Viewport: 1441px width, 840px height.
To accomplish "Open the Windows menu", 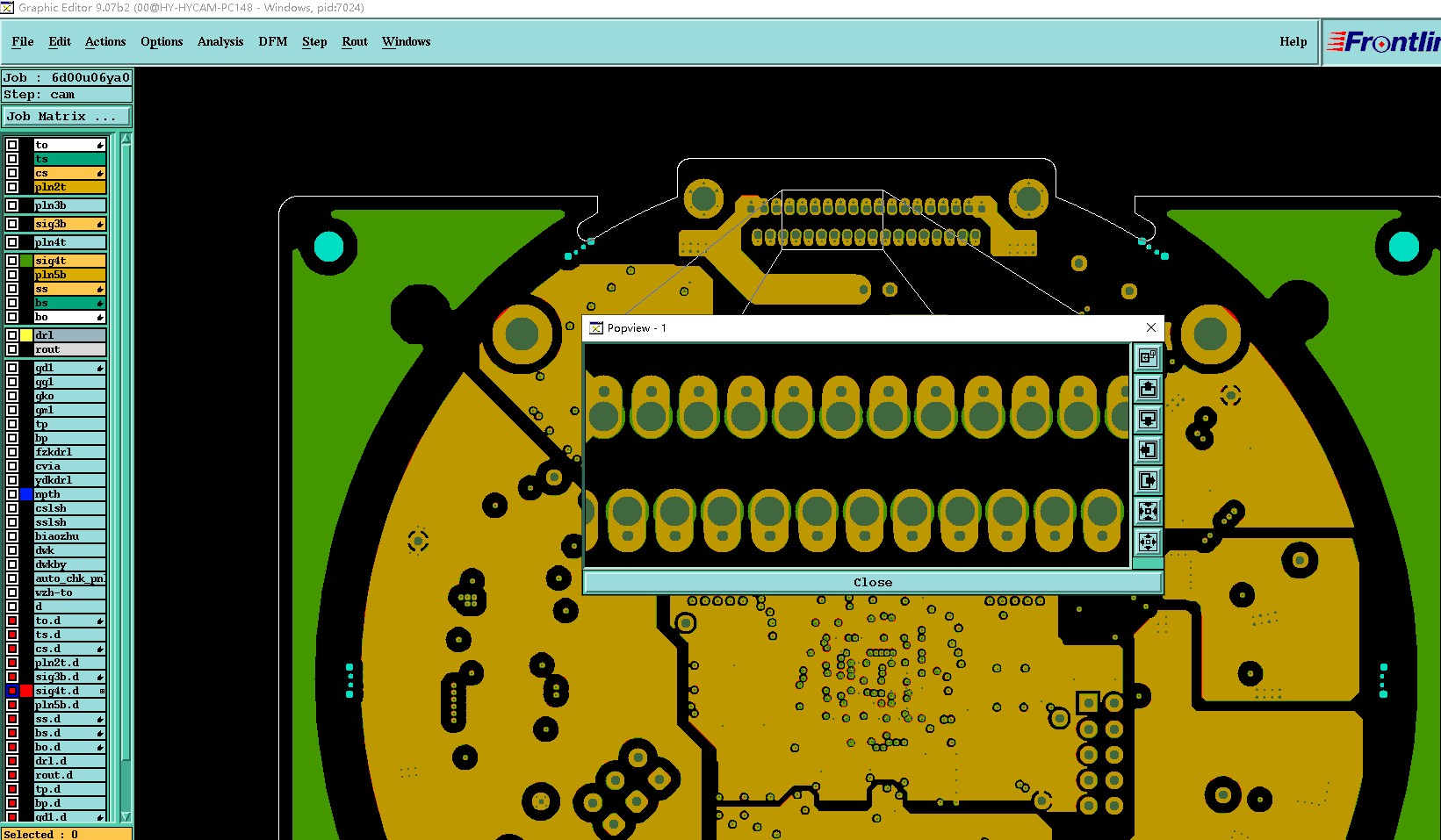I will point(407,41).
